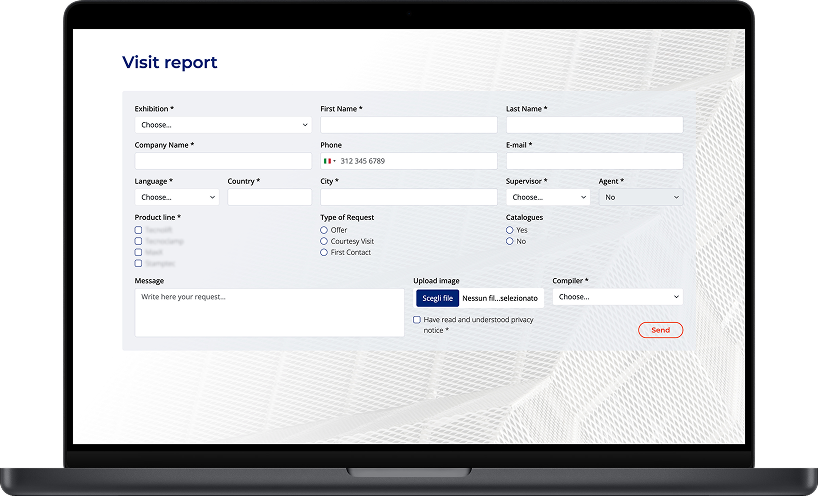Open the Supervisor dropdown
The image size is (818, 496).
click(x=548, y=197)
